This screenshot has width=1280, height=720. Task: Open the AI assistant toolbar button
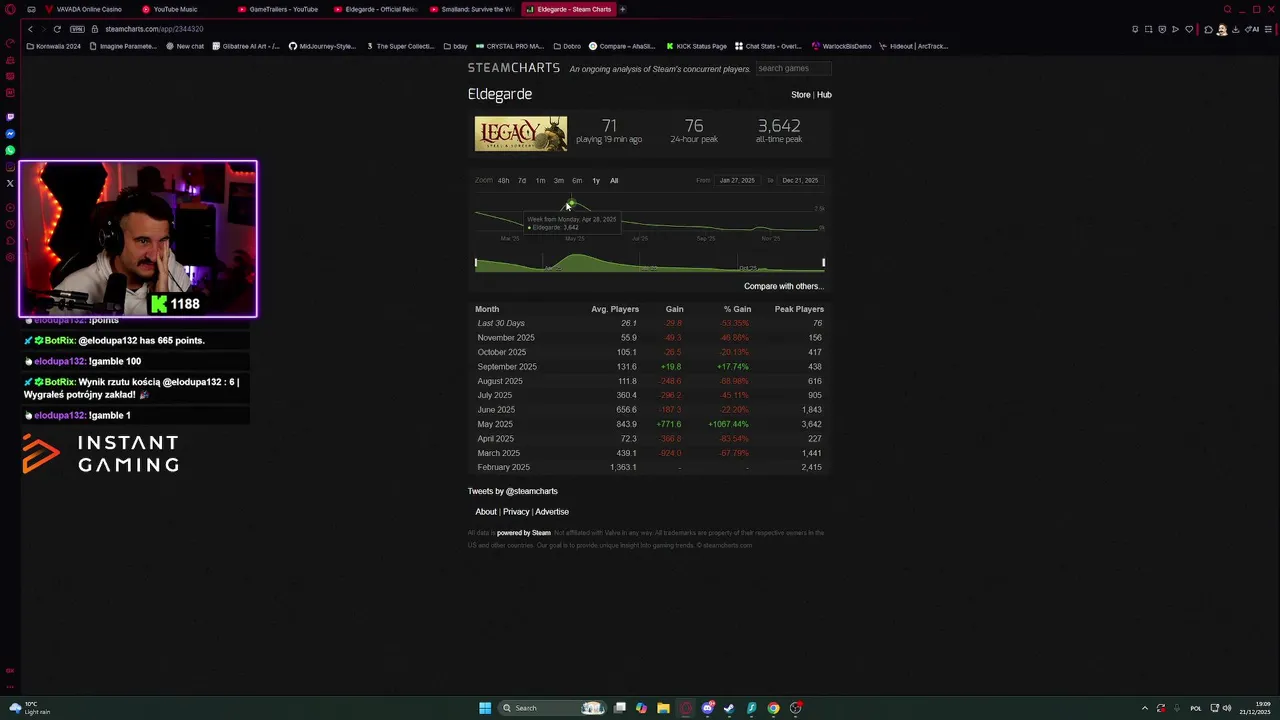(1254, 29)
